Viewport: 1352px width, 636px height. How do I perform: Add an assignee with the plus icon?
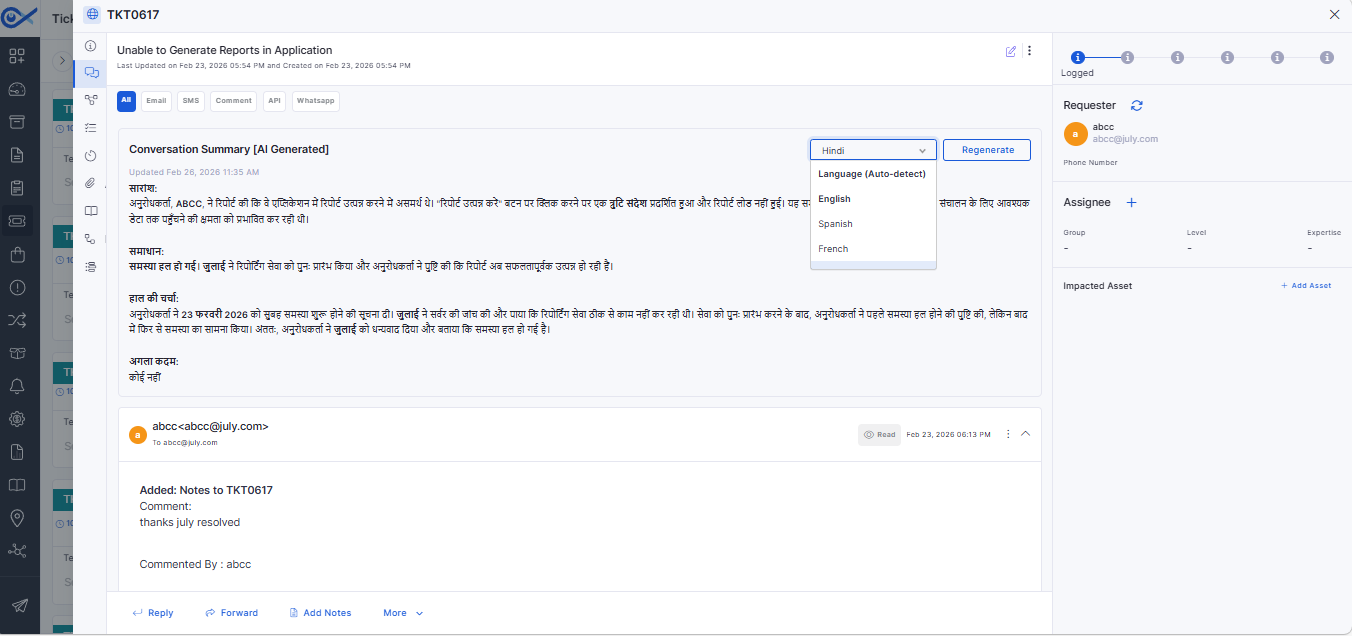pyautogui.click(x=1132, y=202)
